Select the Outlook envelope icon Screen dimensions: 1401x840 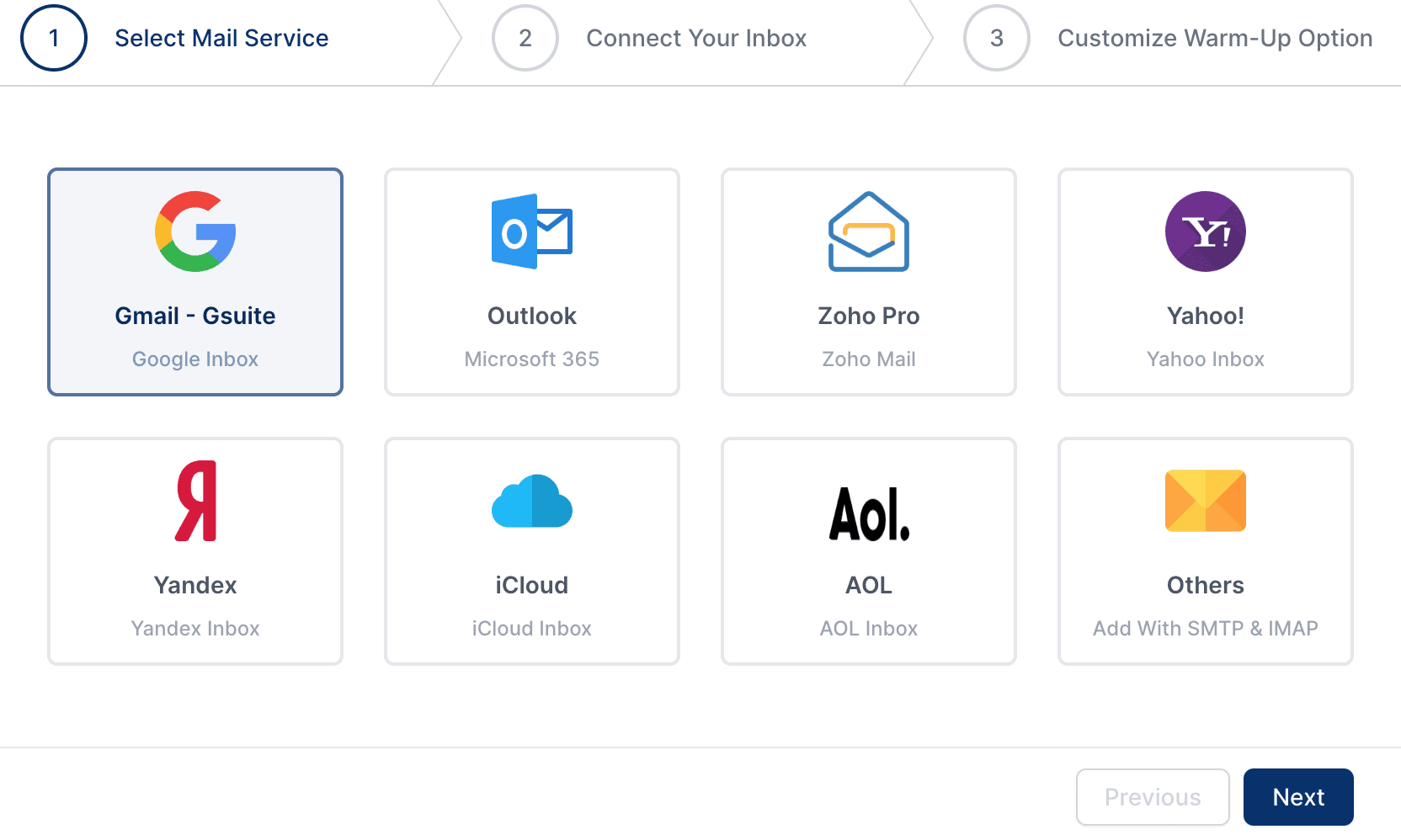click(532, 231)
